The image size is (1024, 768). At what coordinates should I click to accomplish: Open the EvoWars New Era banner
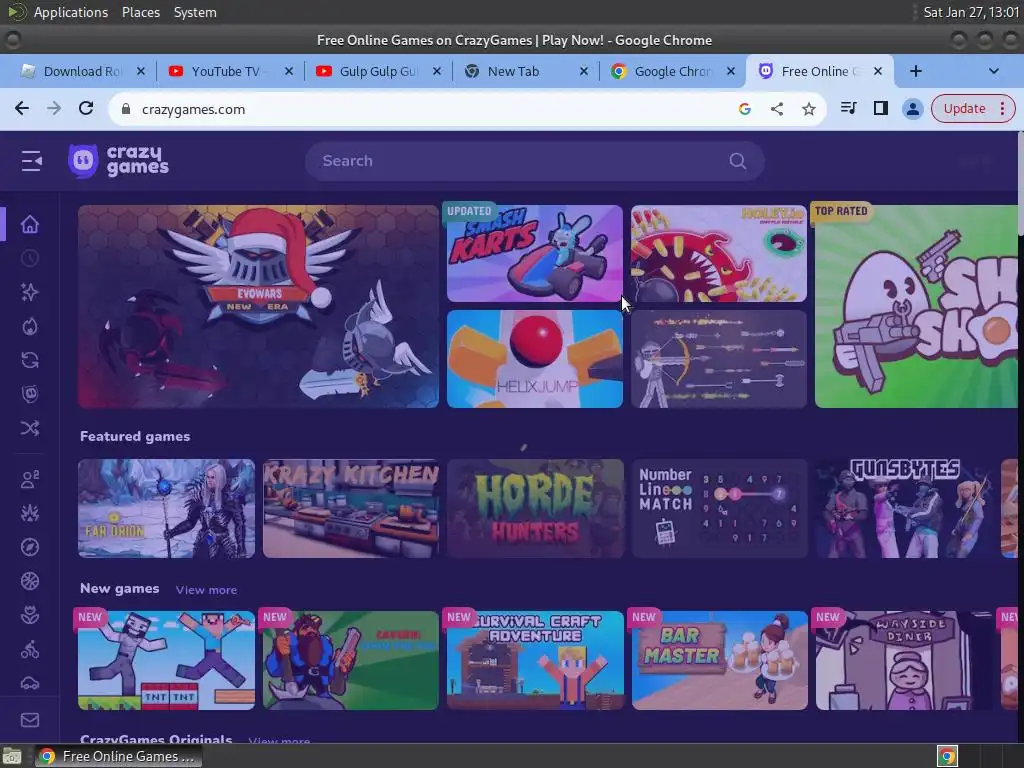coord(258,306)
